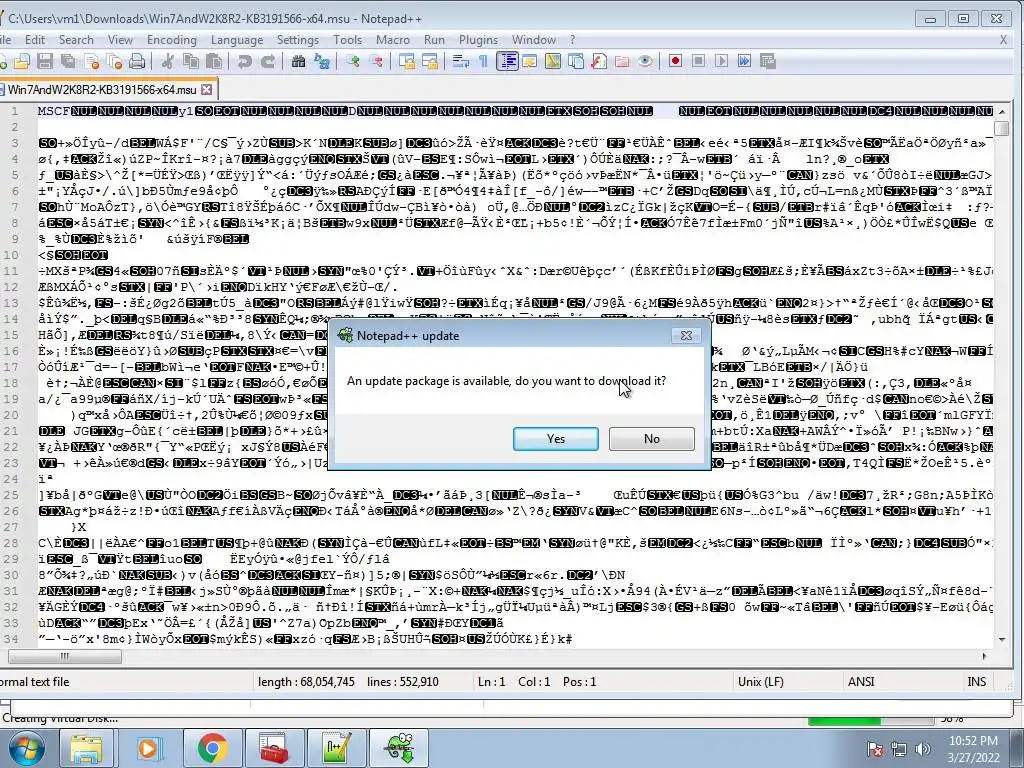Click the Stop Recording macro icon
The image size is (1024, 768).
coord(699,61)
